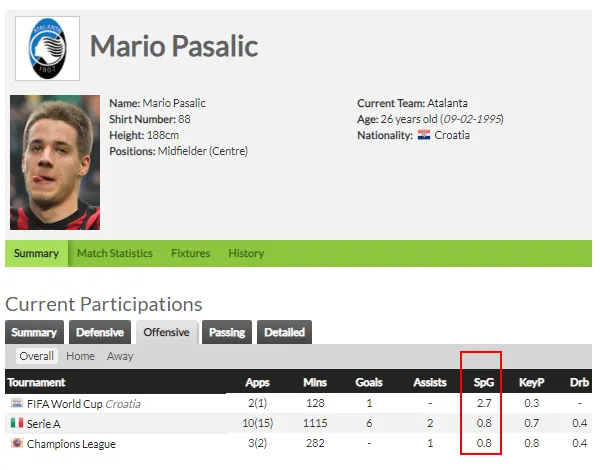
Task: Select the Away filter option
Action: (120, 356)
